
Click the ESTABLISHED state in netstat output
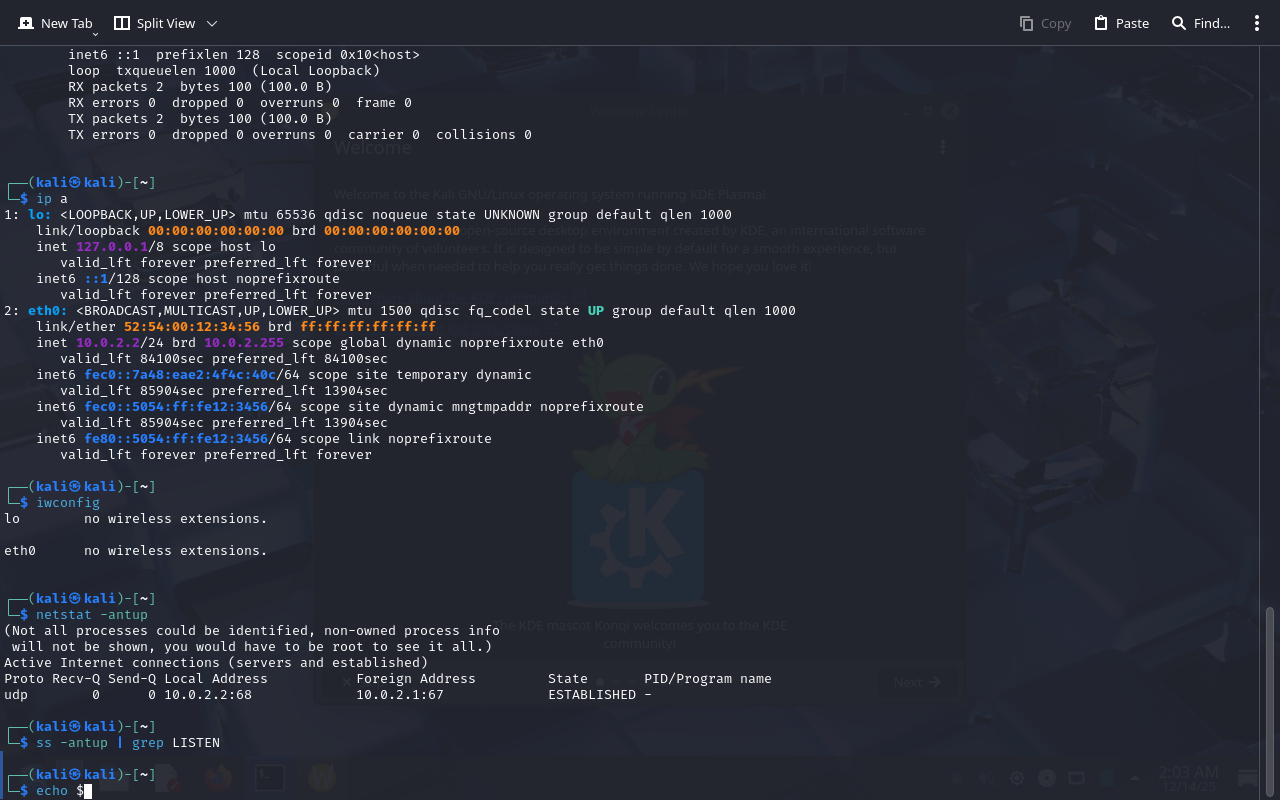[x=592, y=695]
